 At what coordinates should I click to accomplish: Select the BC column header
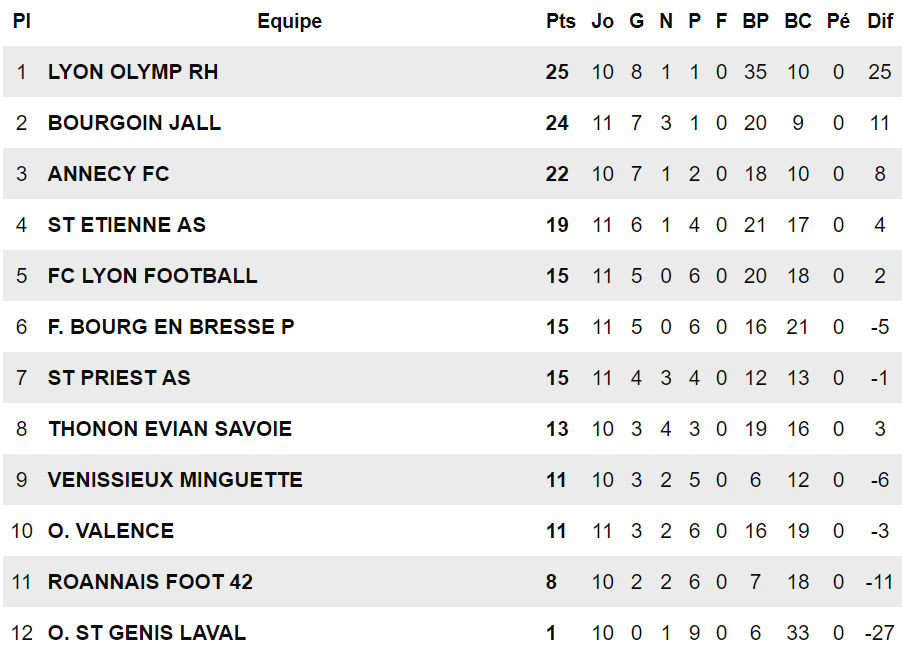coord(798,21)
